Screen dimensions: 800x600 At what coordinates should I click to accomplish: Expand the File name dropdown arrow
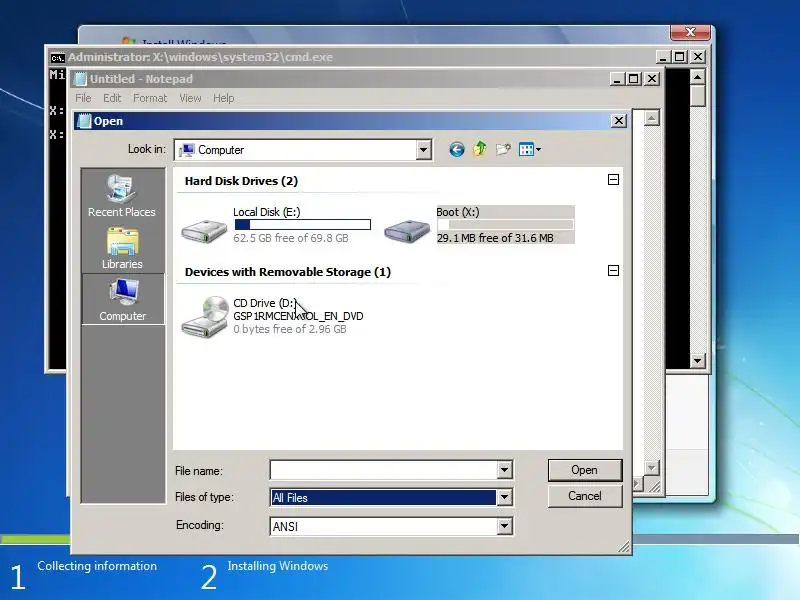pos(504,470)
